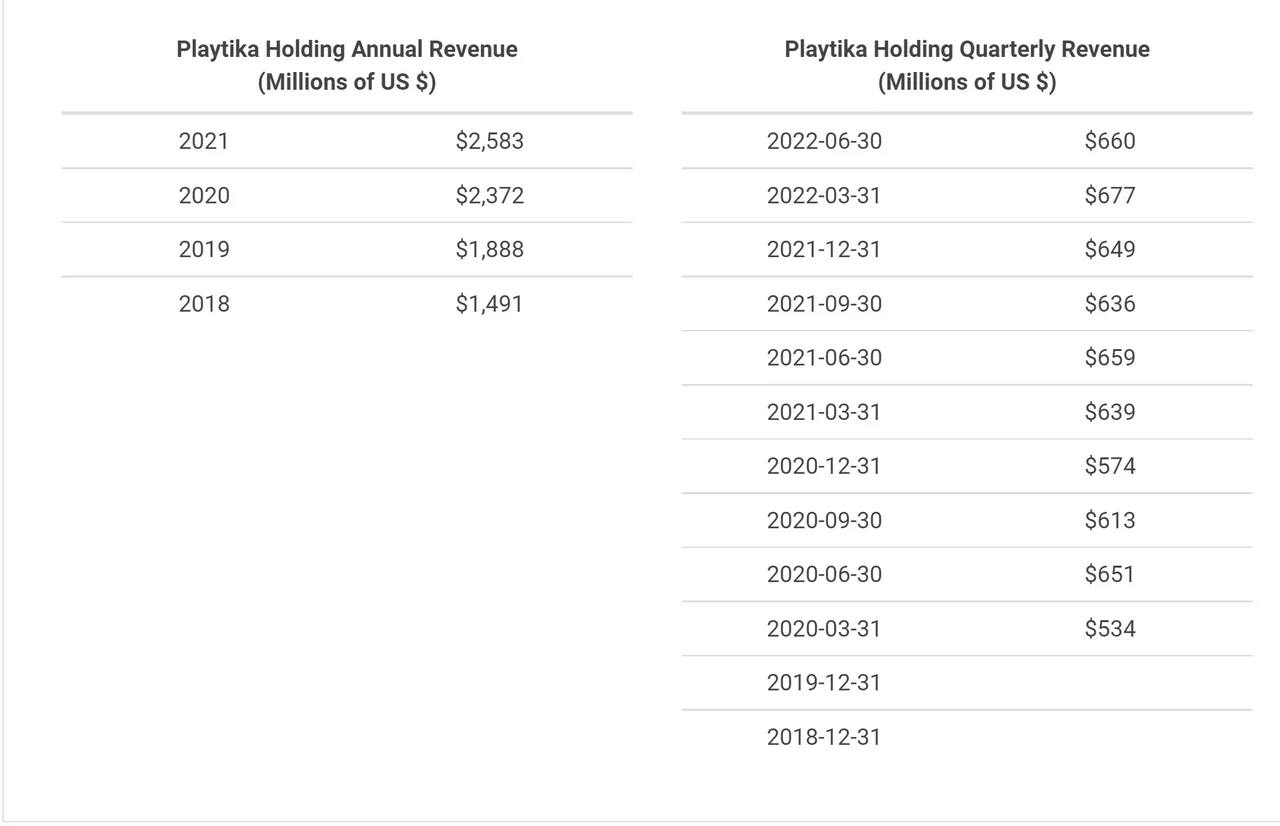Select the 2020-12-31 quarter date
Screen dimensions: 1280x826
(x=825, y=465)
